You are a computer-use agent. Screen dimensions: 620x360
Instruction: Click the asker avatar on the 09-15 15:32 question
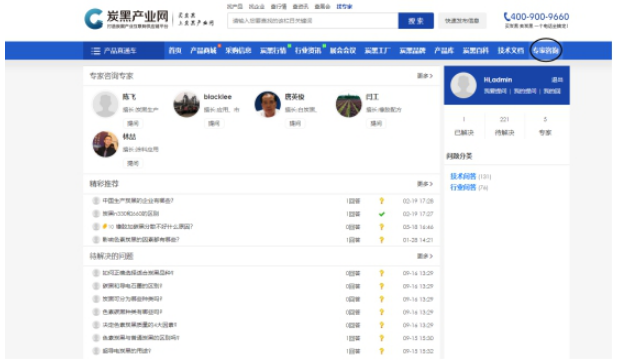(x=96, y=351)
